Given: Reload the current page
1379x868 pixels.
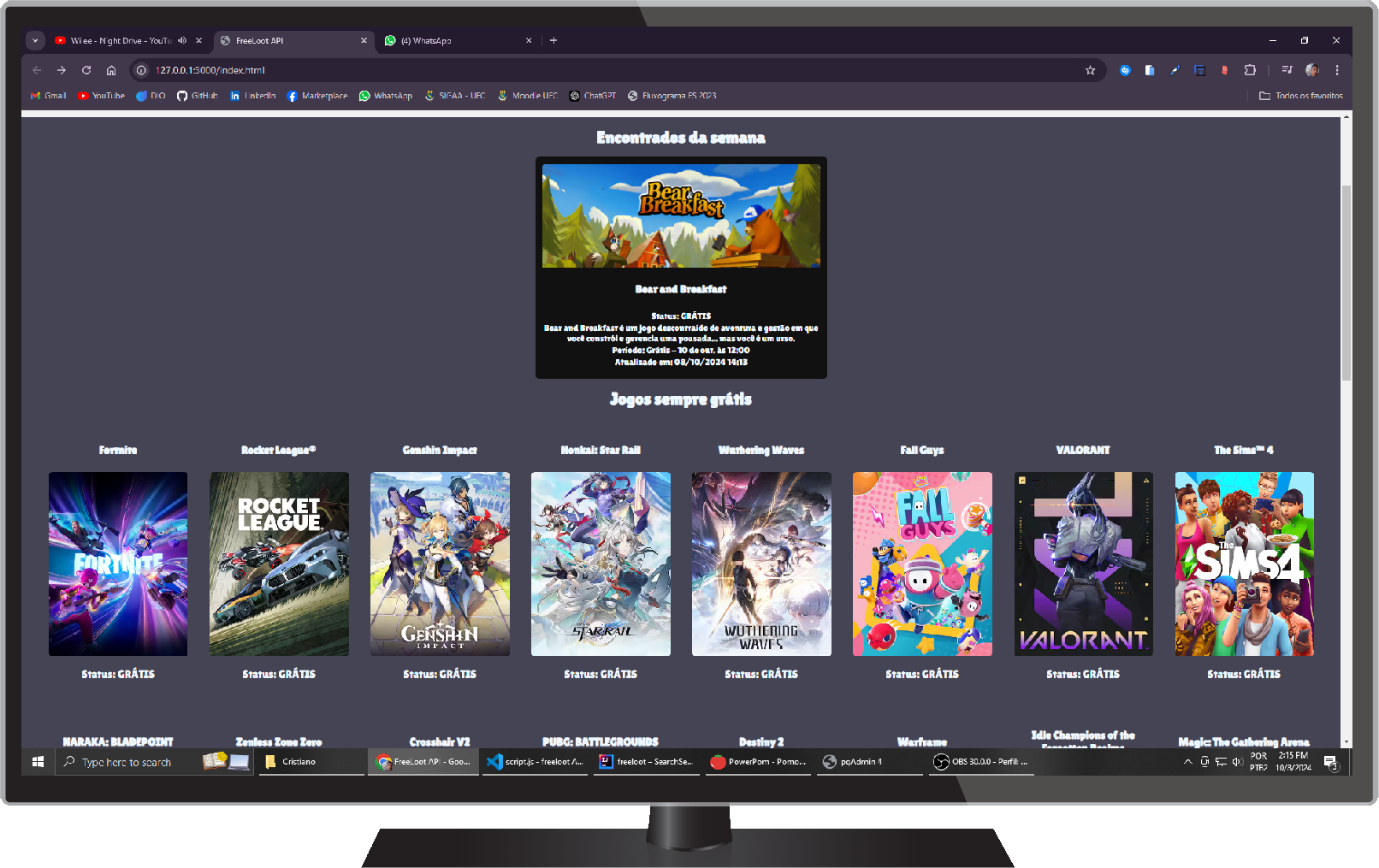Looking at the screenshot, I should 86,70.
